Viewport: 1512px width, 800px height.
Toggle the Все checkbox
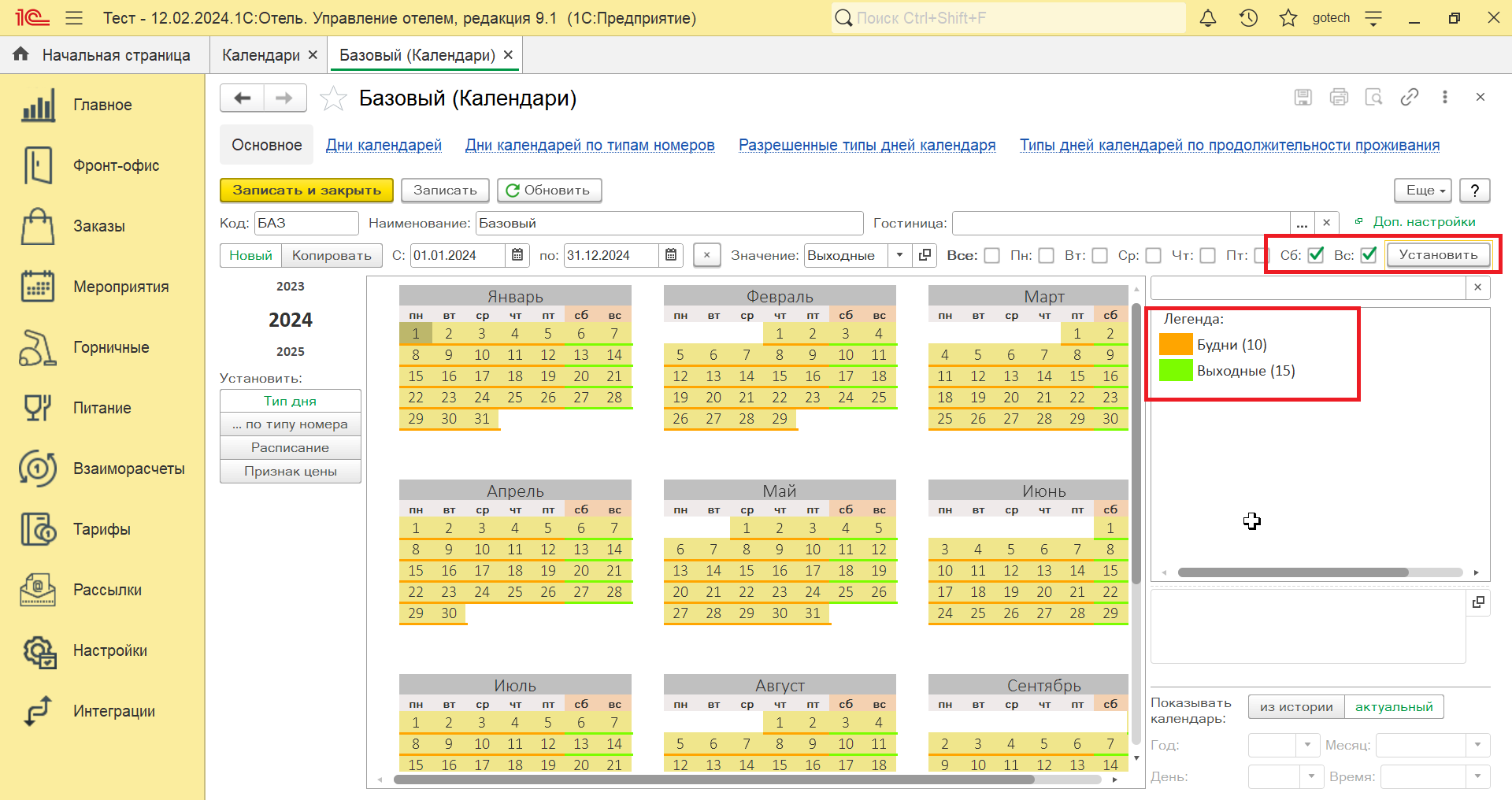(x=992, y=256)
